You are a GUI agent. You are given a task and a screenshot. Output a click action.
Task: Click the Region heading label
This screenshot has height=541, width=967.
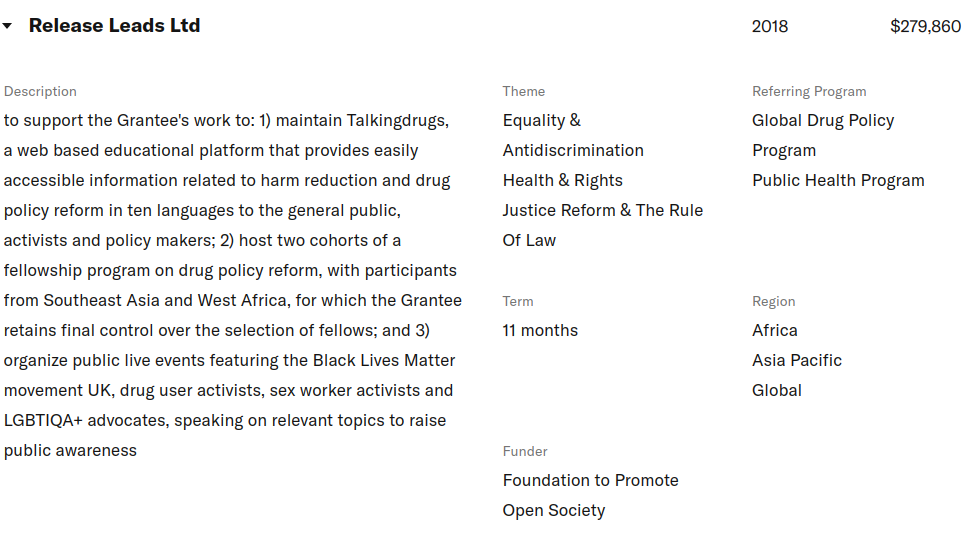pyautogui.click(x=773, y=301)
